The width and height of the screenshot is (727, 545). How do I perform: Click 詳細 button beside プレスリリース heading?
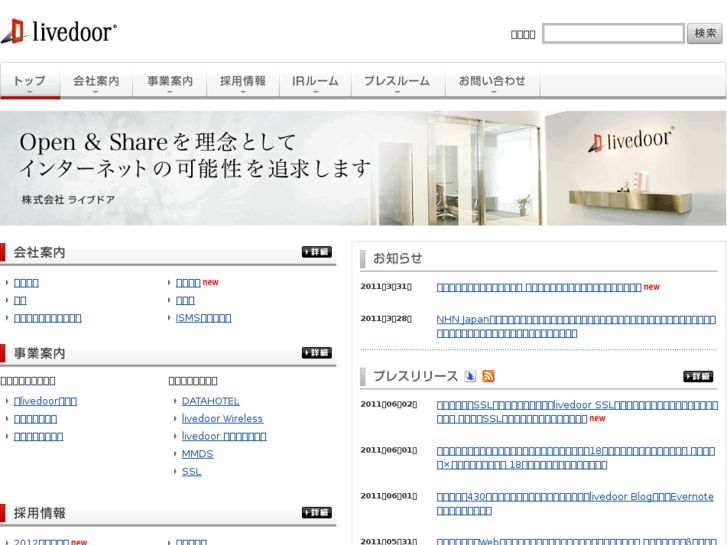[698, 376]
